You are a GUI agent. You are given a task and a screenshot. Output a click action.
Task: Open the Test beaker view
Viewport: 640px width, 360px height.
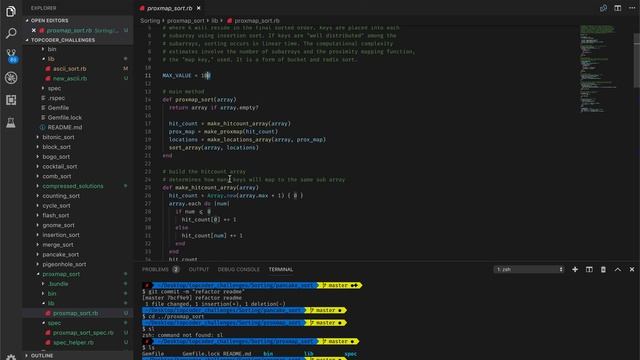(11, 122)
